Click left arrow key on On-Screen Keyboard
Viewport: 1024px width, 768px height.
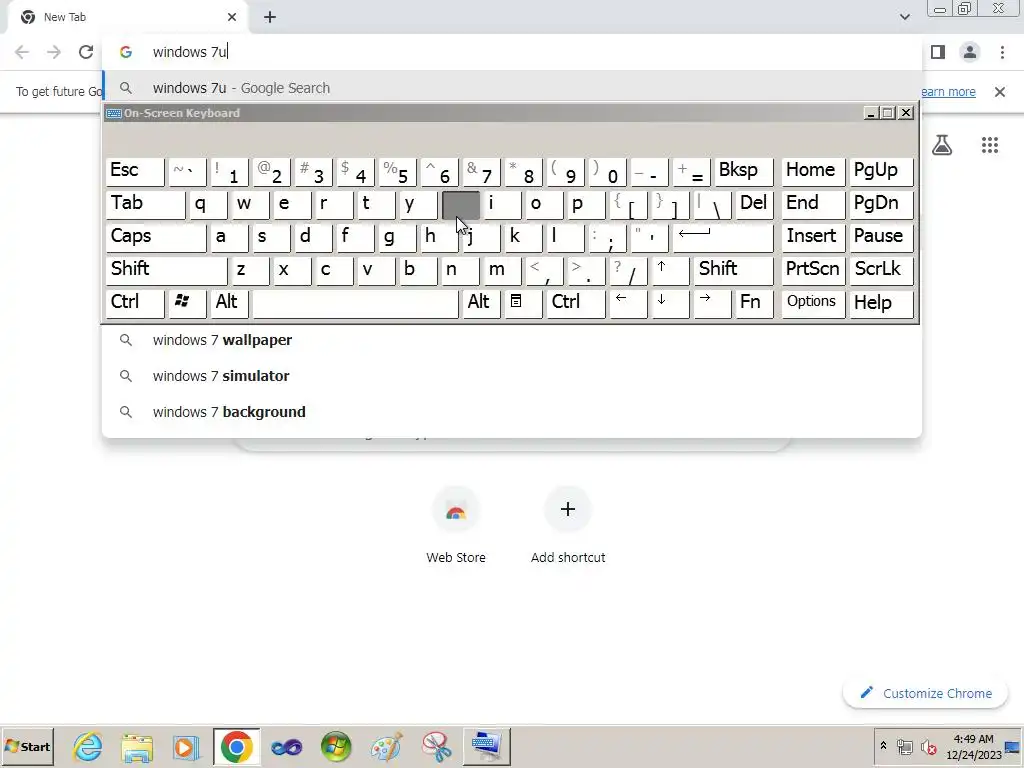(x=628, y=304)
